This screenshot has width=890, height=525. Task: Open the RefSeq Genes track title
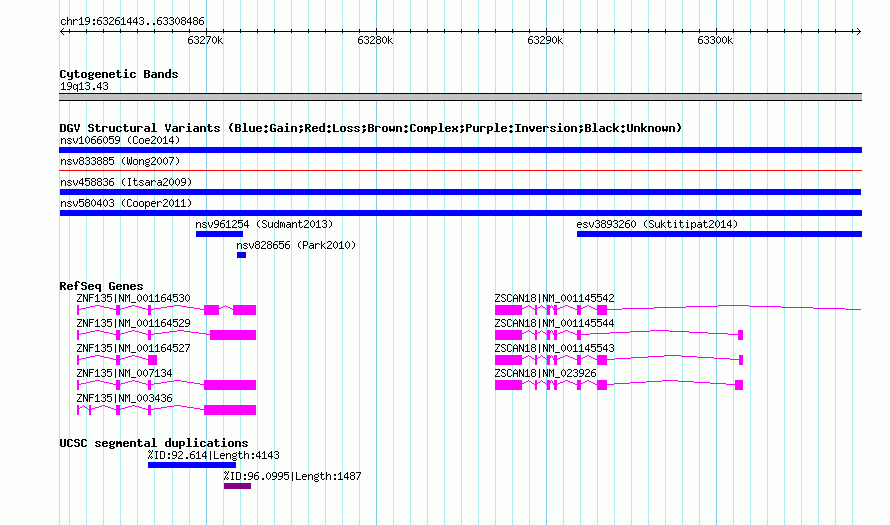pos(101,286)
